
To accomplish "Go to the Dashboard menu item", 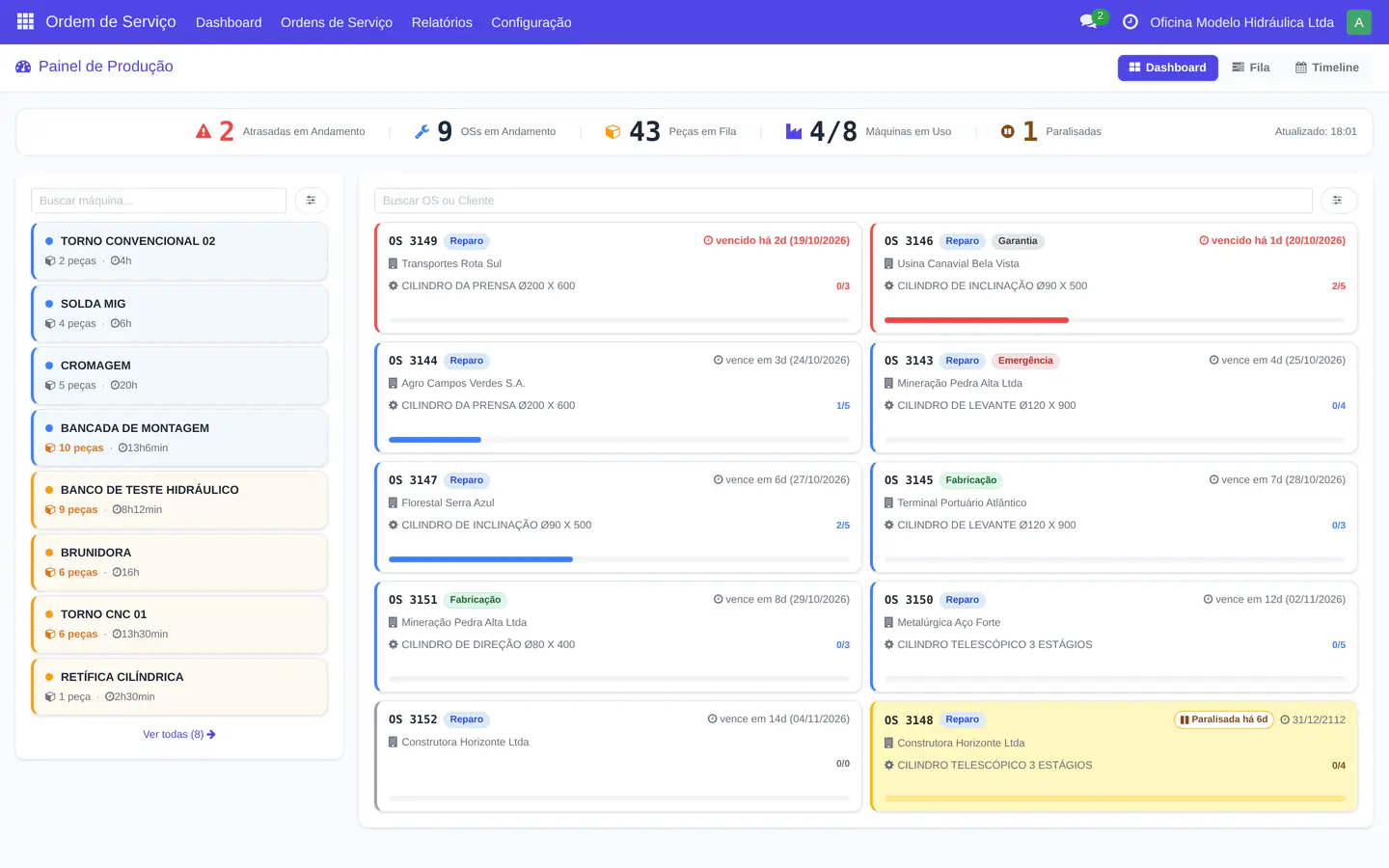I will point(229,22).
